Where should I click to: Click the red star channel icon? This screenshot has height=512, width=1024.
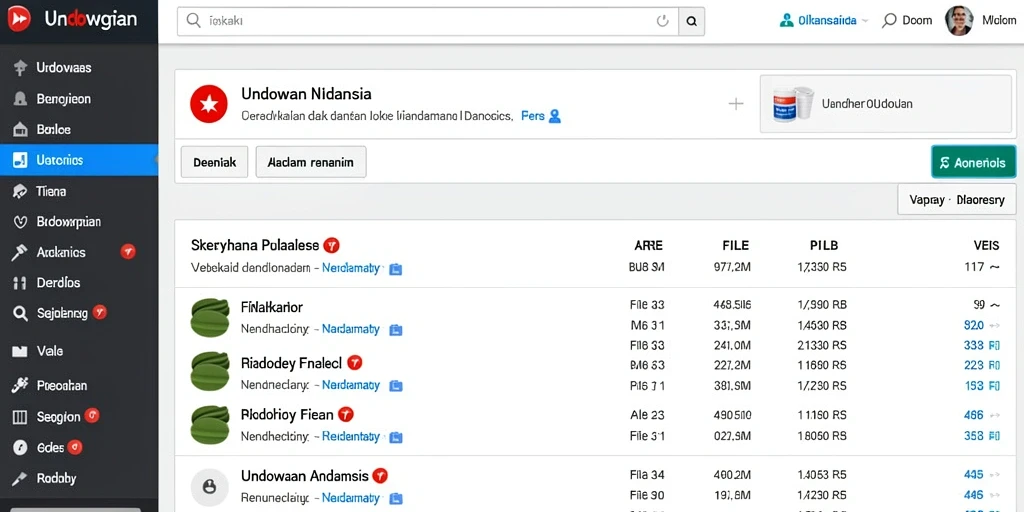click(208, 104)
